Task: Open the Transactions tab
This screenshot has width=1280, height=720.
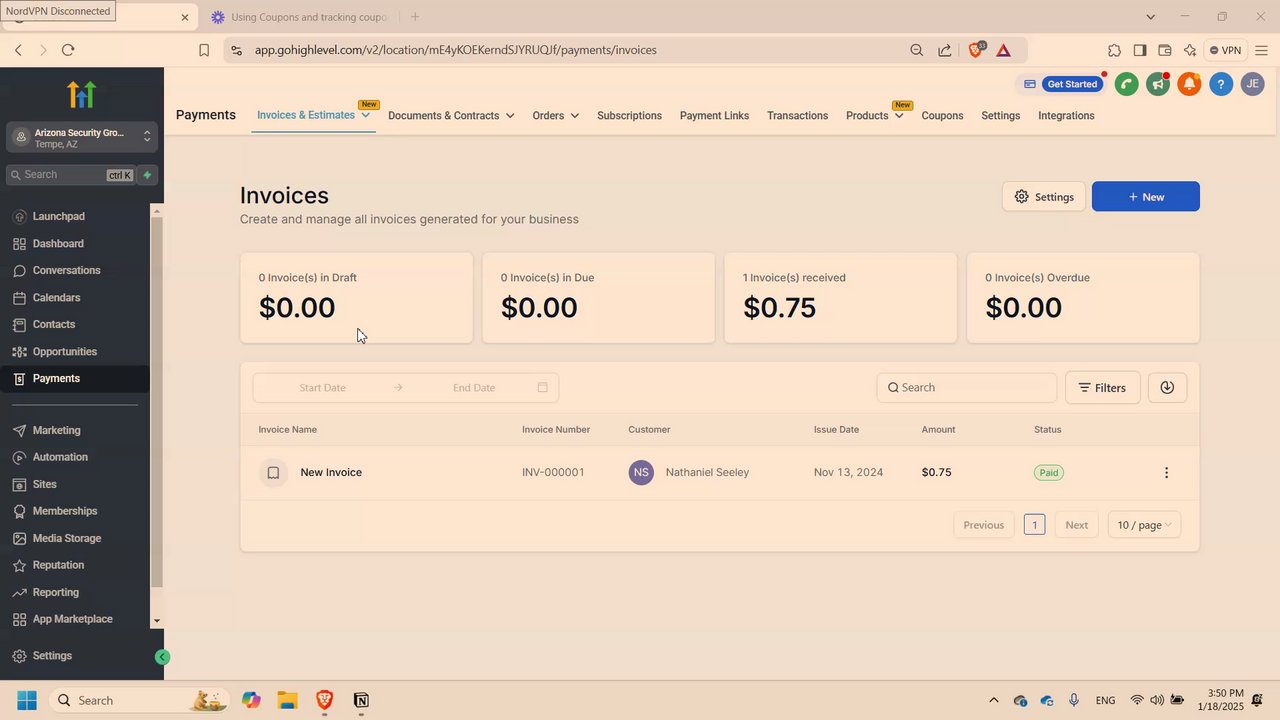Action: pyautogui.click(x=797, y=116)
